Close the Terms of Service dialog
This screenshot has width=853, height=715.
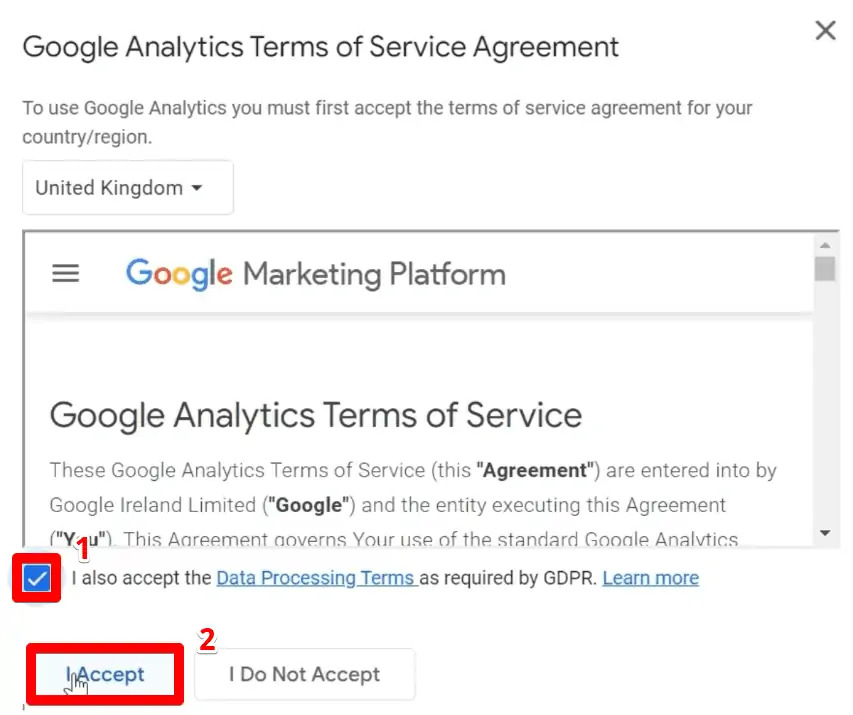825,30
